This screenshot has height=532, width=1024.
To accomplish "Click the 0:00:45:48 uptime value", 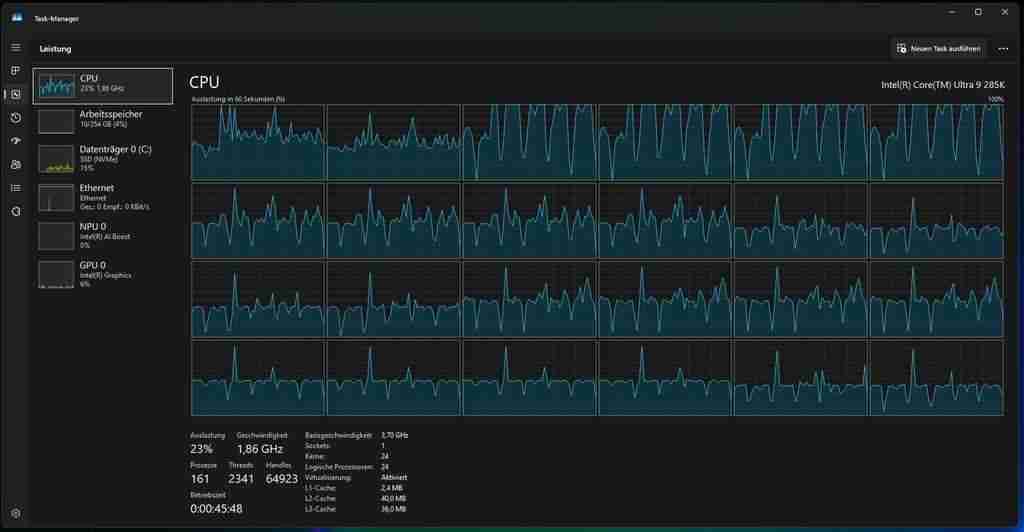I will point(216,509).
